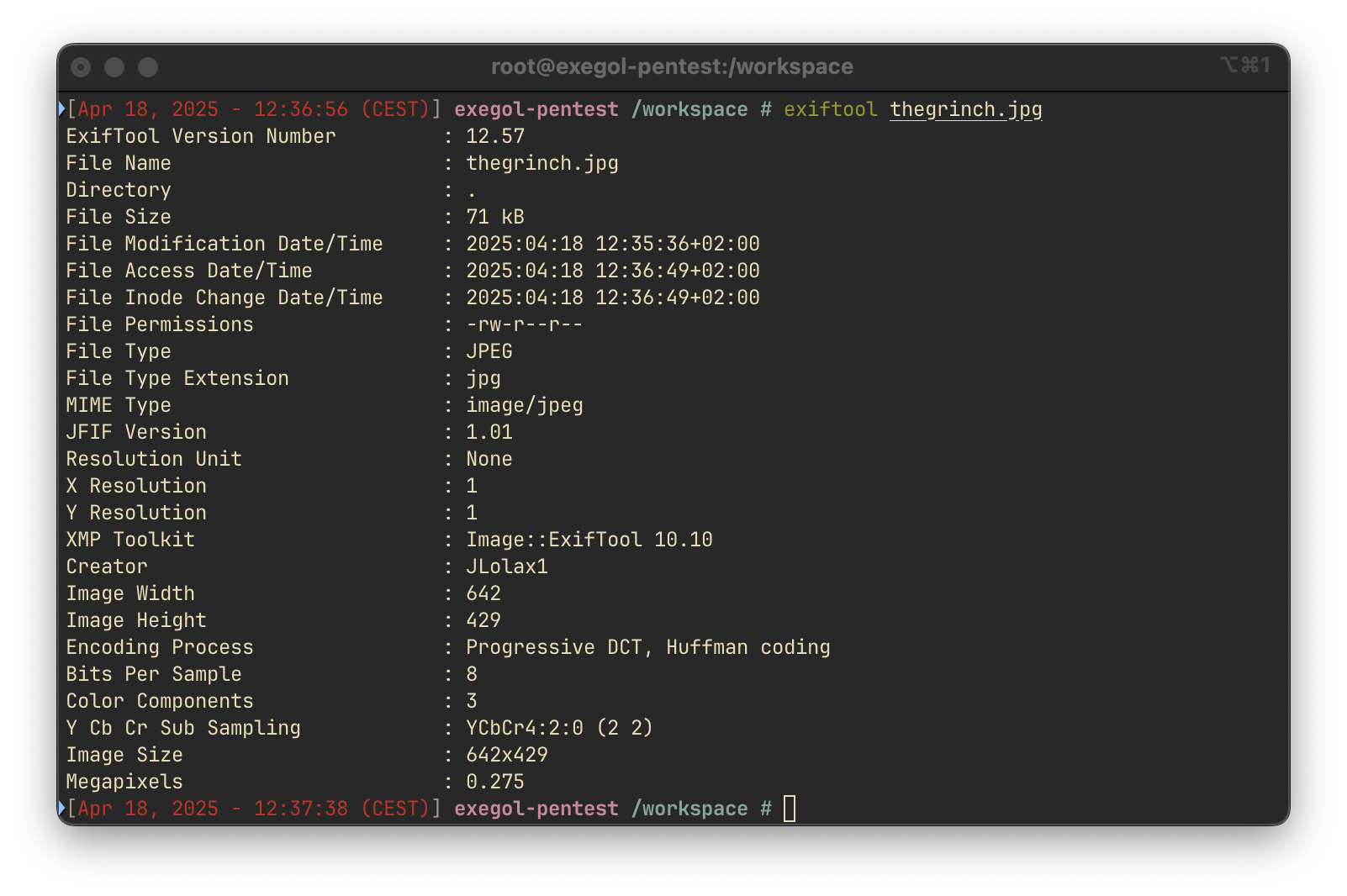
Task: Click the Megapixels value 0.275
Action: click(x=495, y=782)
